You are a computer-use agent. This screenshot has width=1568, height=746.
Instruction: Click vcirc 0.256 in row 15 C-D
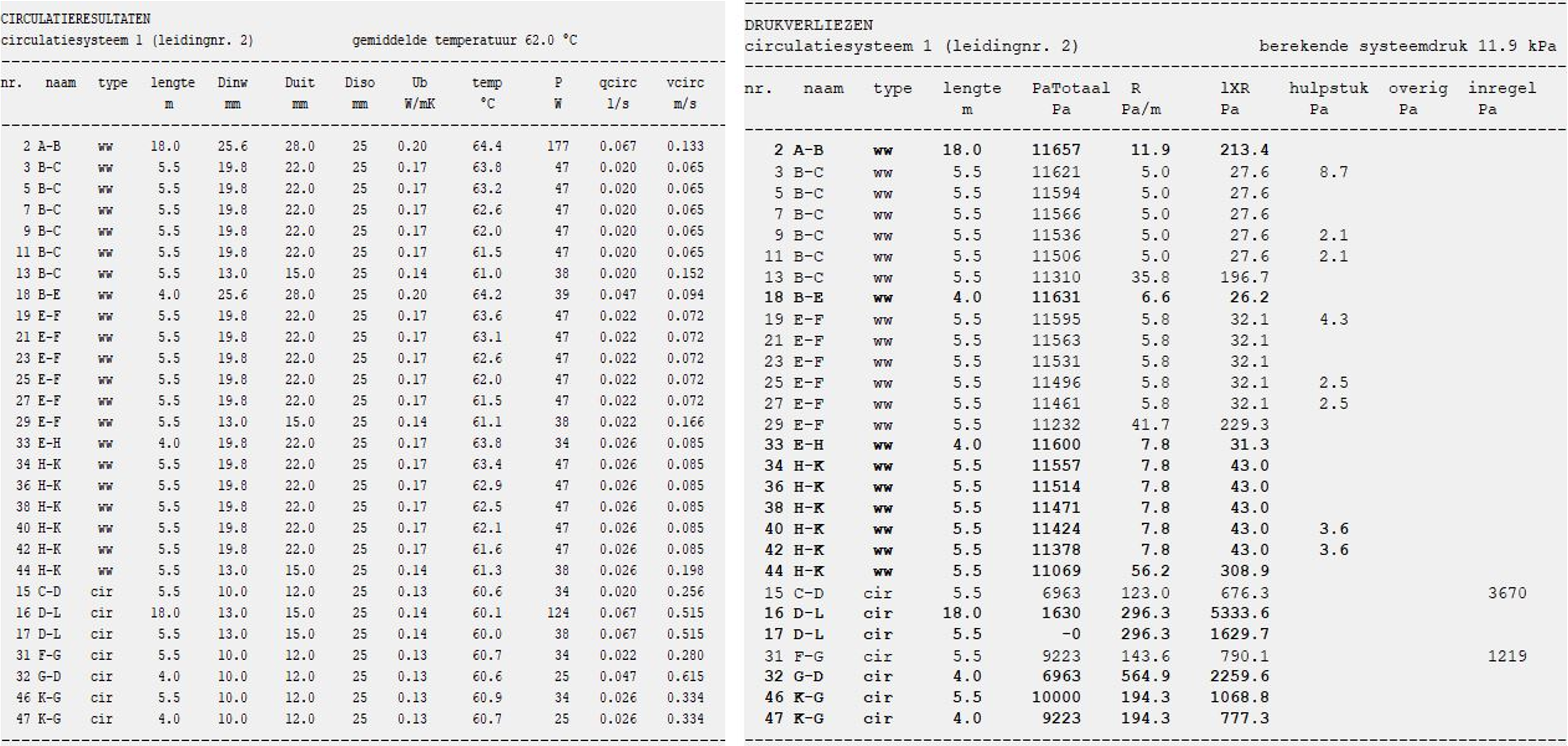[x=685, y=591]
